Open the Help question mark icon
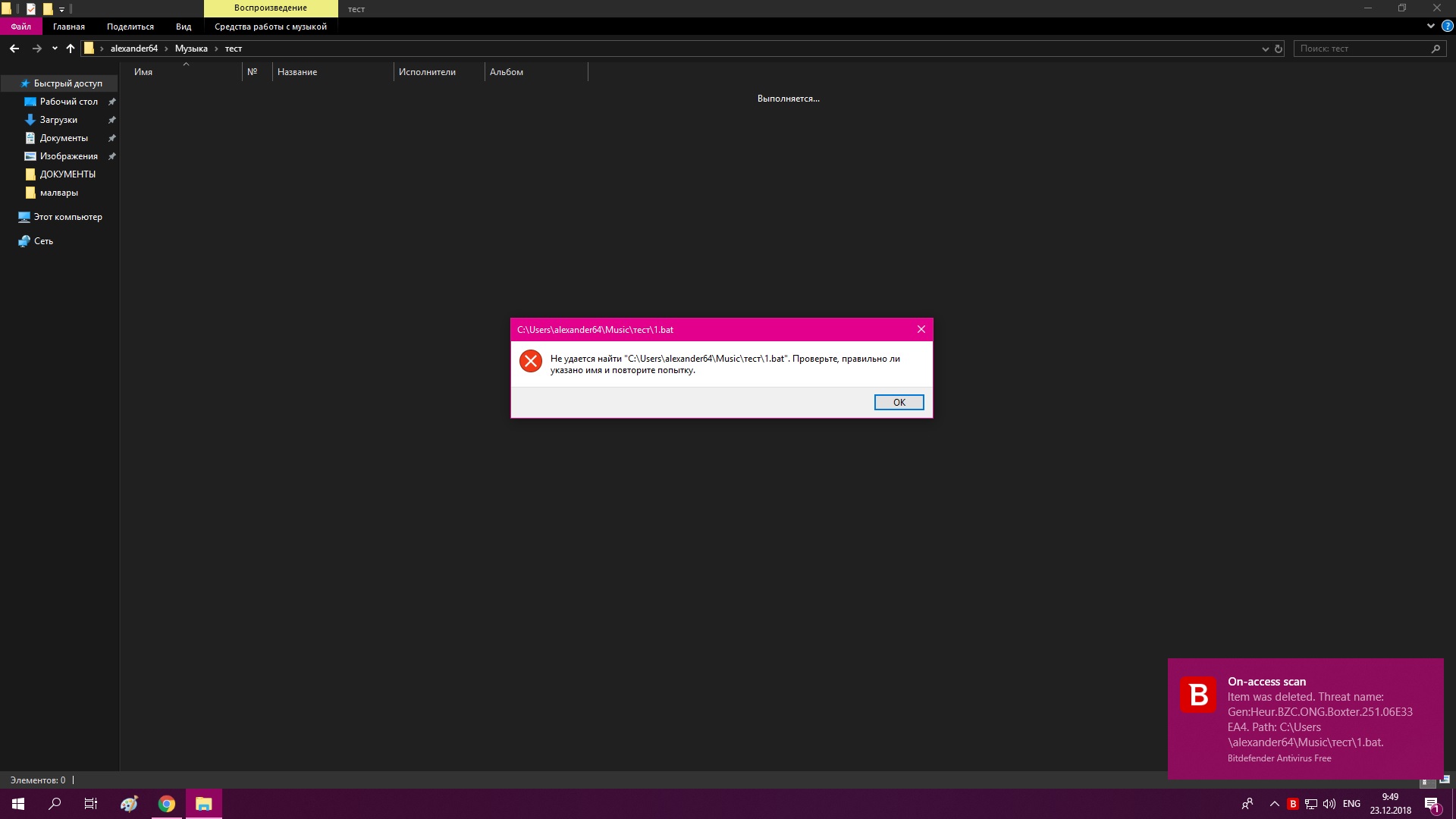 (1446, 26)
